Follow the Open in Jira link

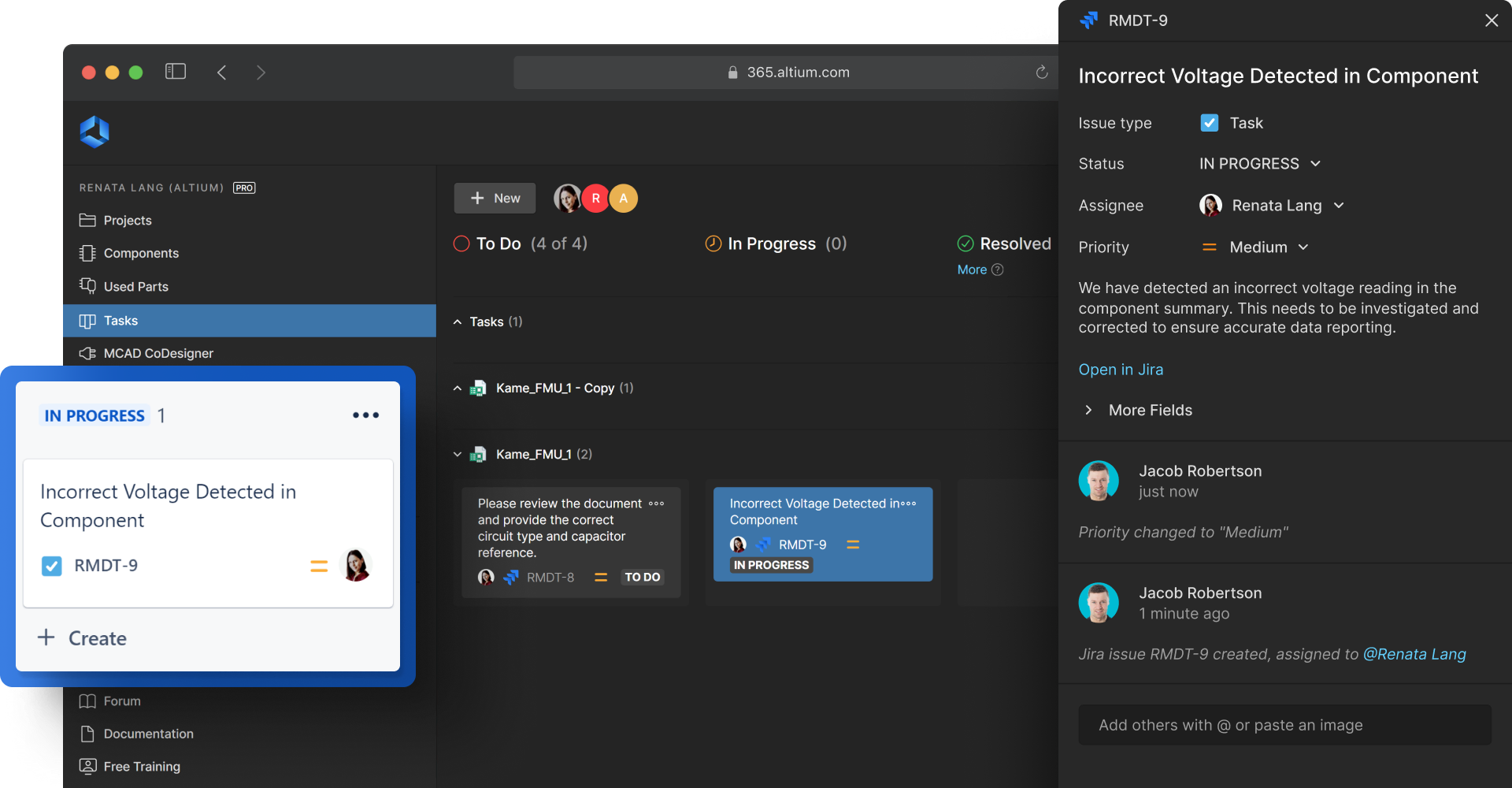pyautogui.click(x=1121, y=370)
